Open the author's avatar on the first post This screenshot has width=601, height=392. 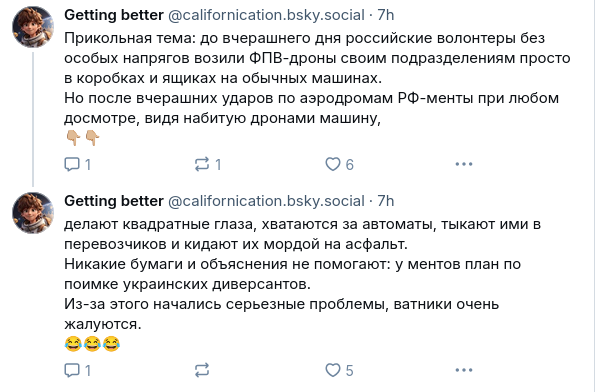[33, 27]
